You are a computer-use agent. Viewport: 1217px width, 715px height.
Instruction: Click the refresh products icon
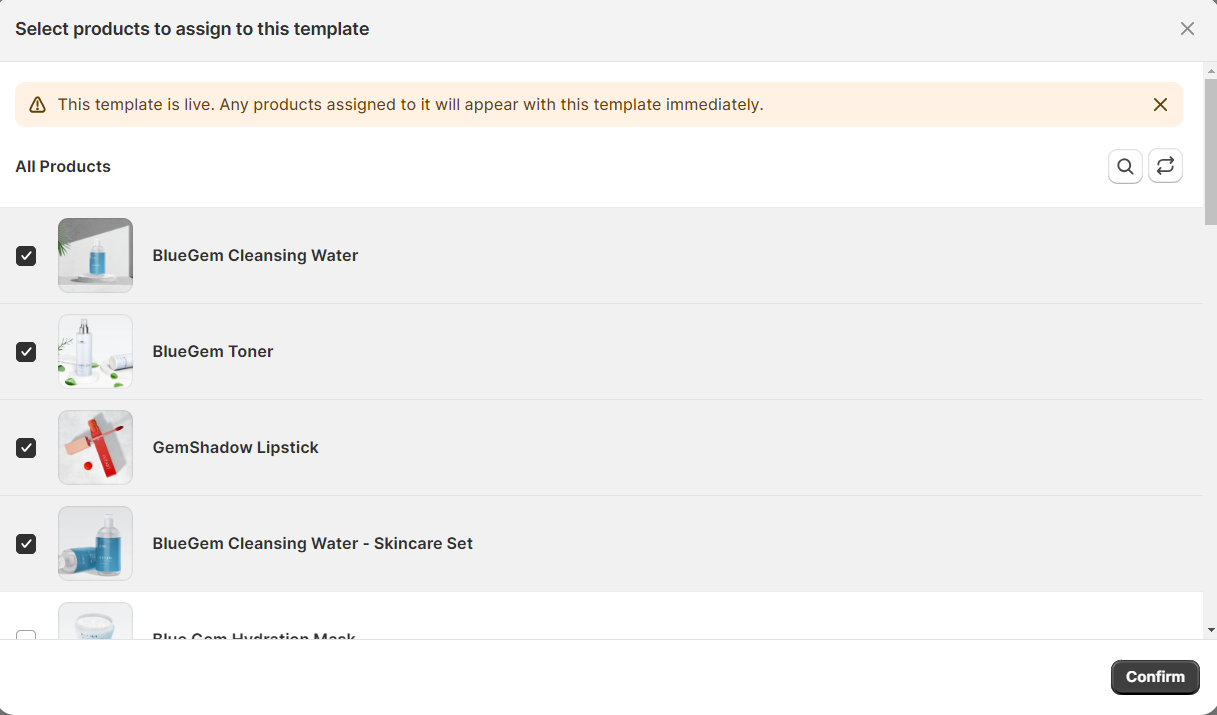point(1165,167)
